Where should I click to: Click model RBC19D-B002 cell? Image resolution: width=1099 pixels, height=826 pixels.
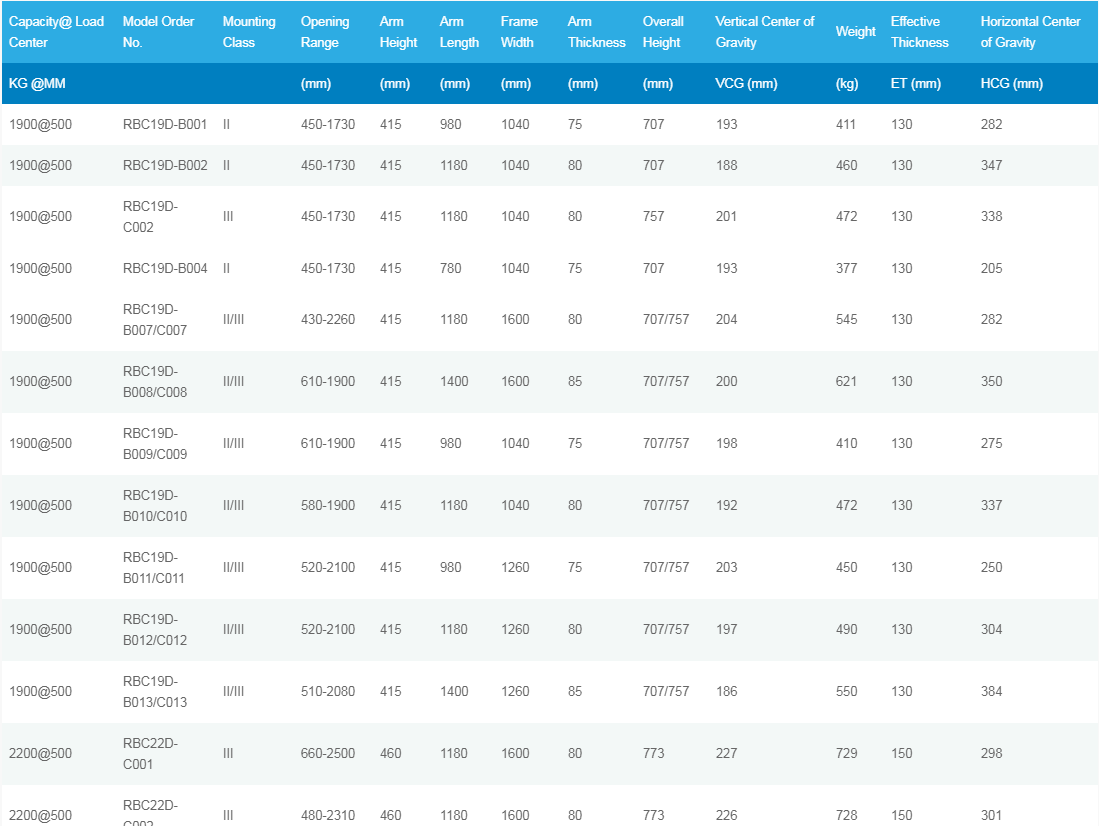165,165
